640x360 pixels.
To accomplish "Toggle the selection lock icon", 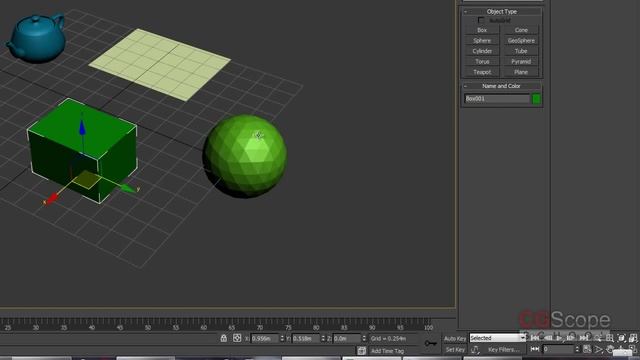I will tap(223, 338).
